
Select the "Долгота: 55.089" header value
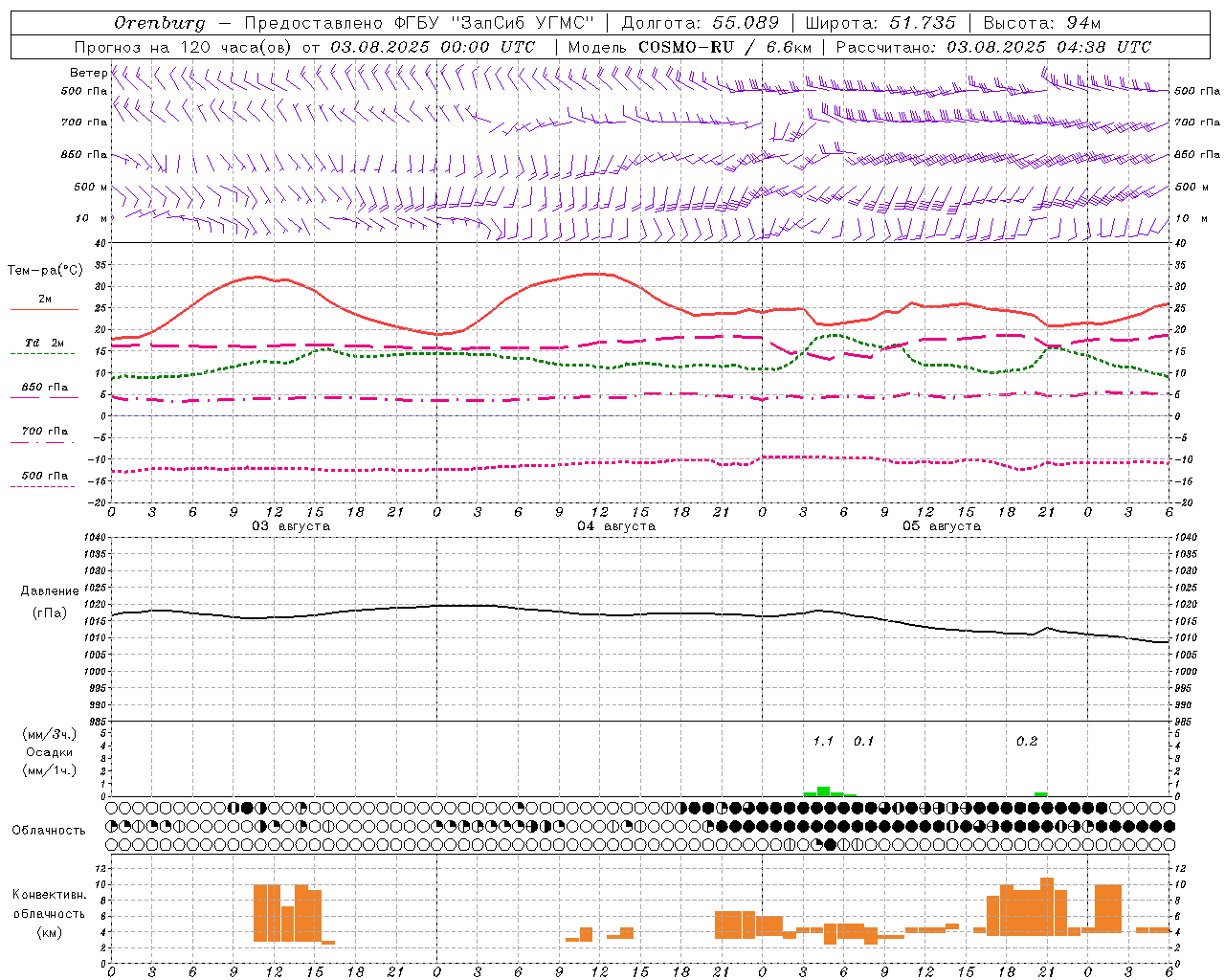coord(701,23)
